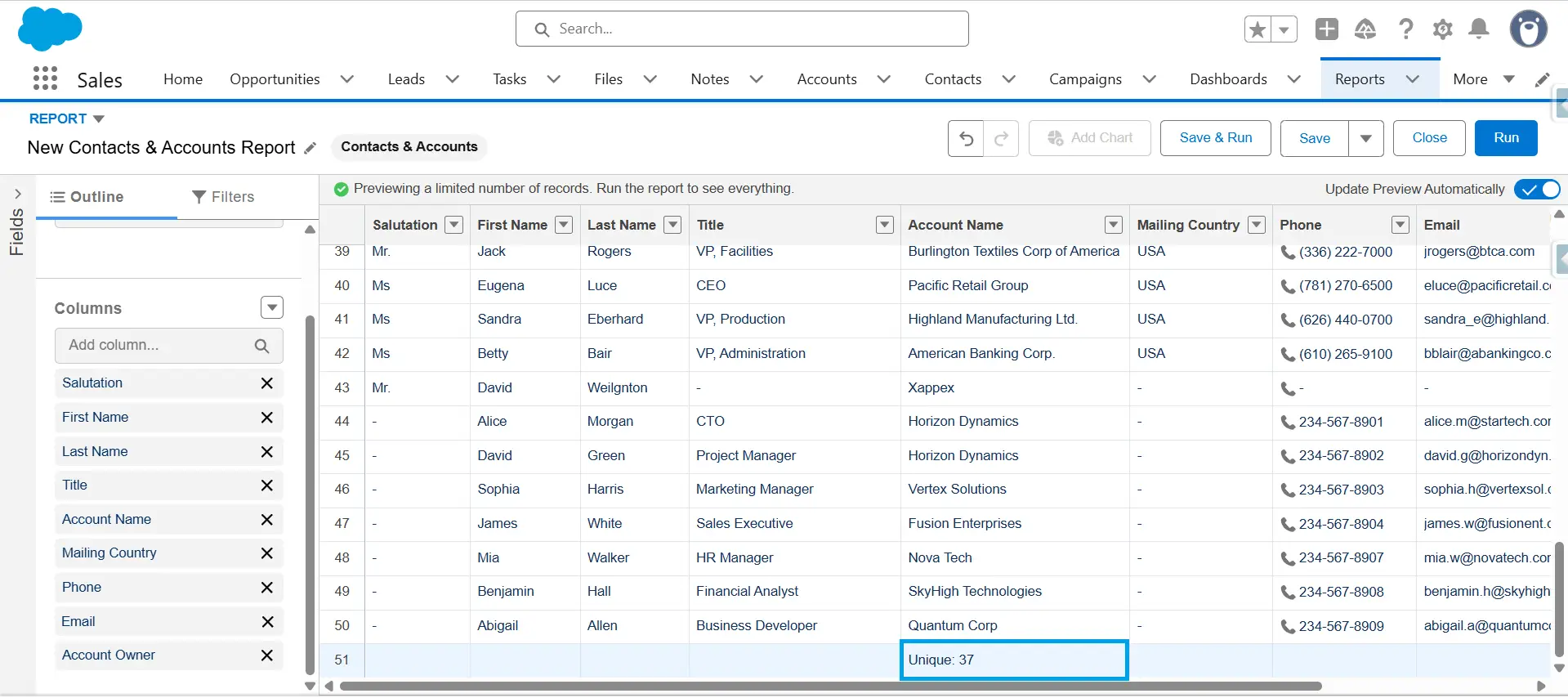Open the Last Name column header dropdown
The image size is (1568, 698).
click(672, 225)
